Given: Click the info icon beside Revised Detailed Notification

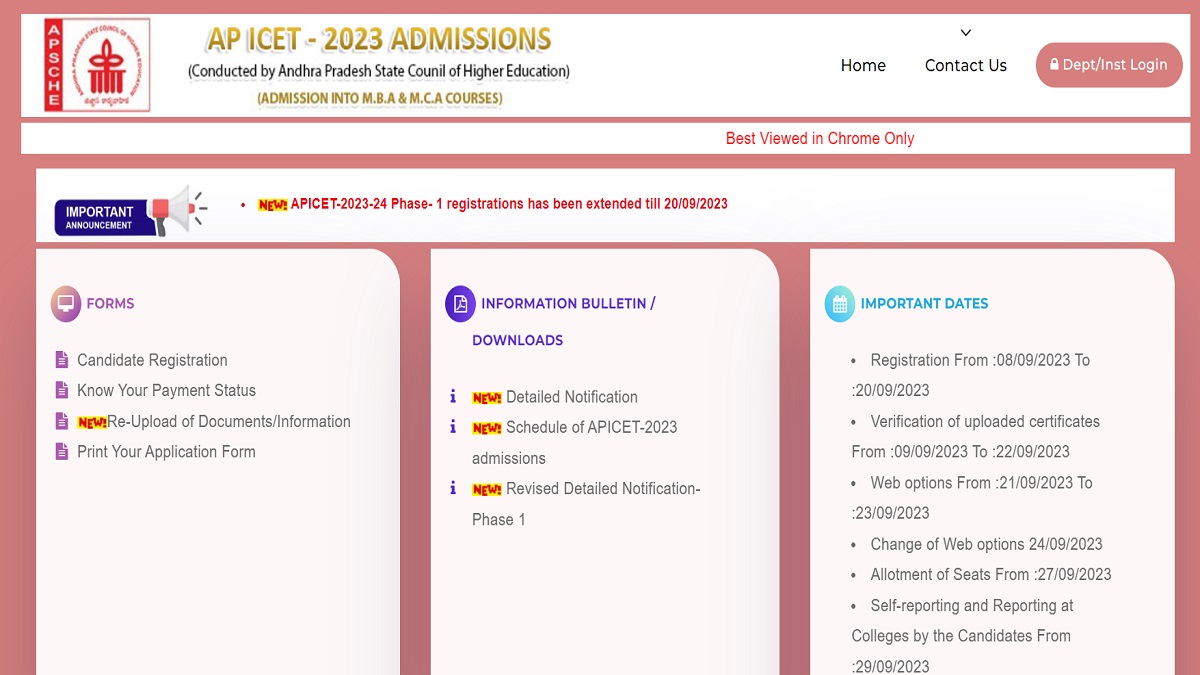Looking at the screenshot, I should click(x=453, y=488).
